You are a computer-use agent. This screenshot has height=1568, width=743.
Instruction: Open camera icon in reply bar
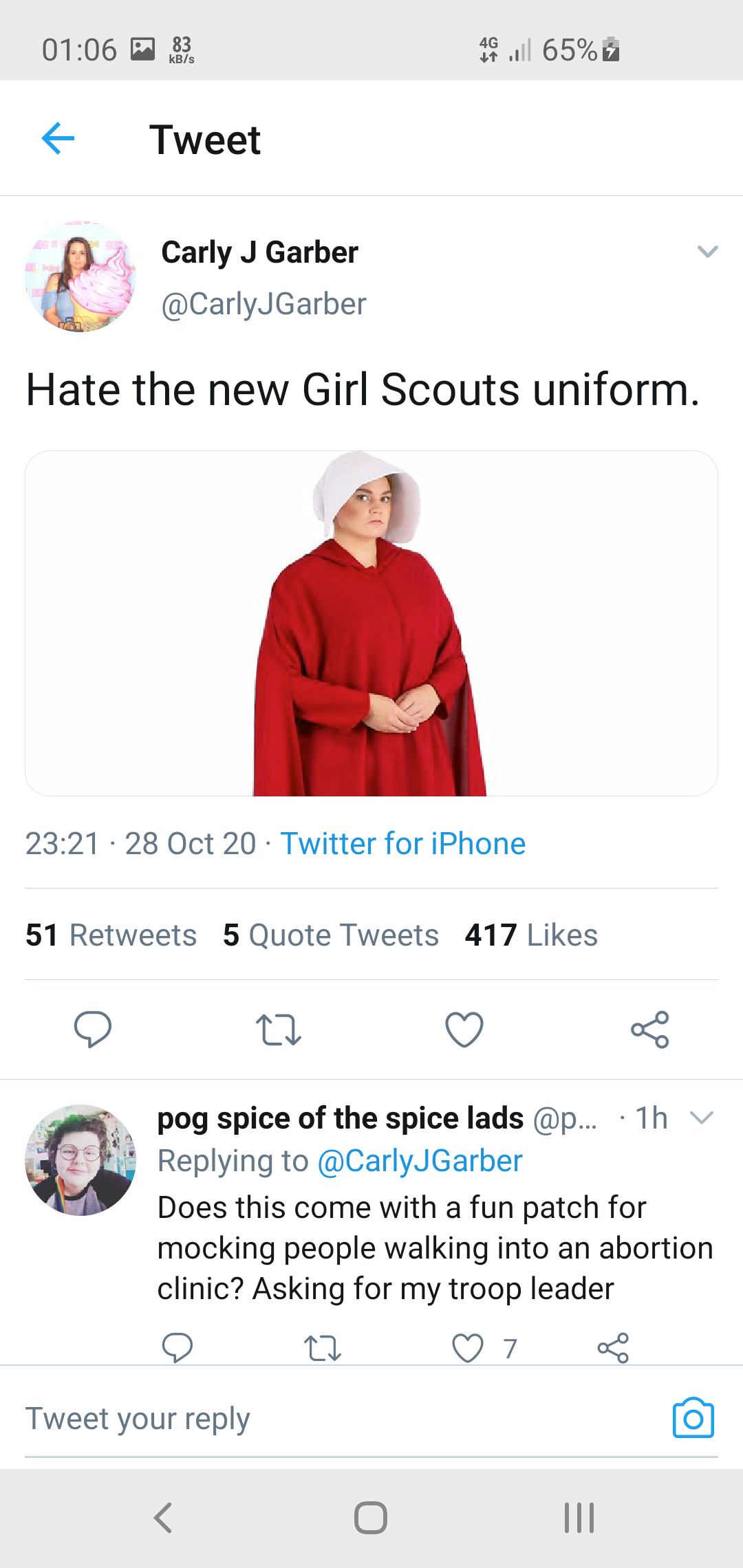693,1418
